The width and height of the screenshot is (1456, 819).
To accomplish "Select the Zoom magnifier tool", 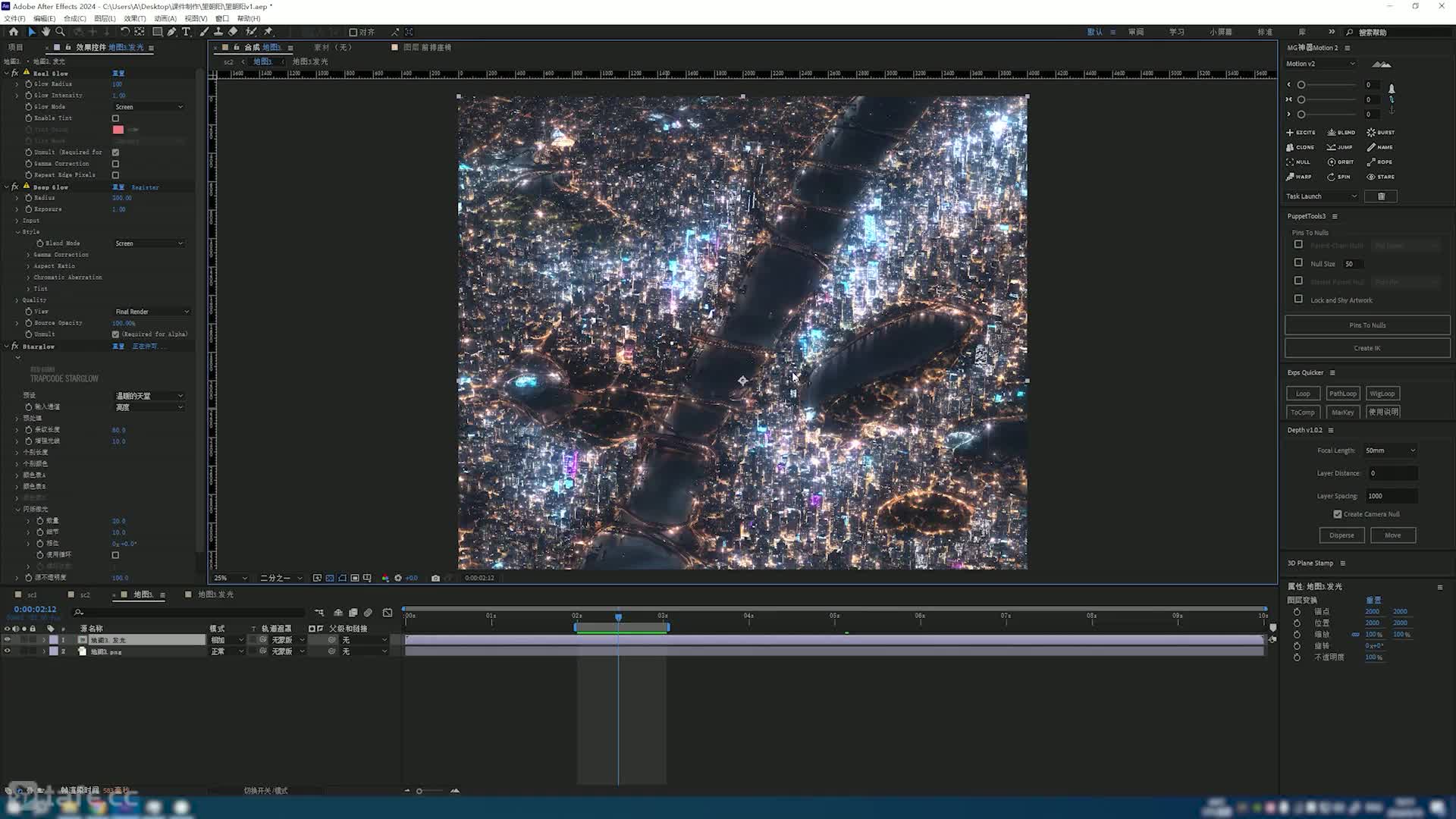I will click(61, 32).
